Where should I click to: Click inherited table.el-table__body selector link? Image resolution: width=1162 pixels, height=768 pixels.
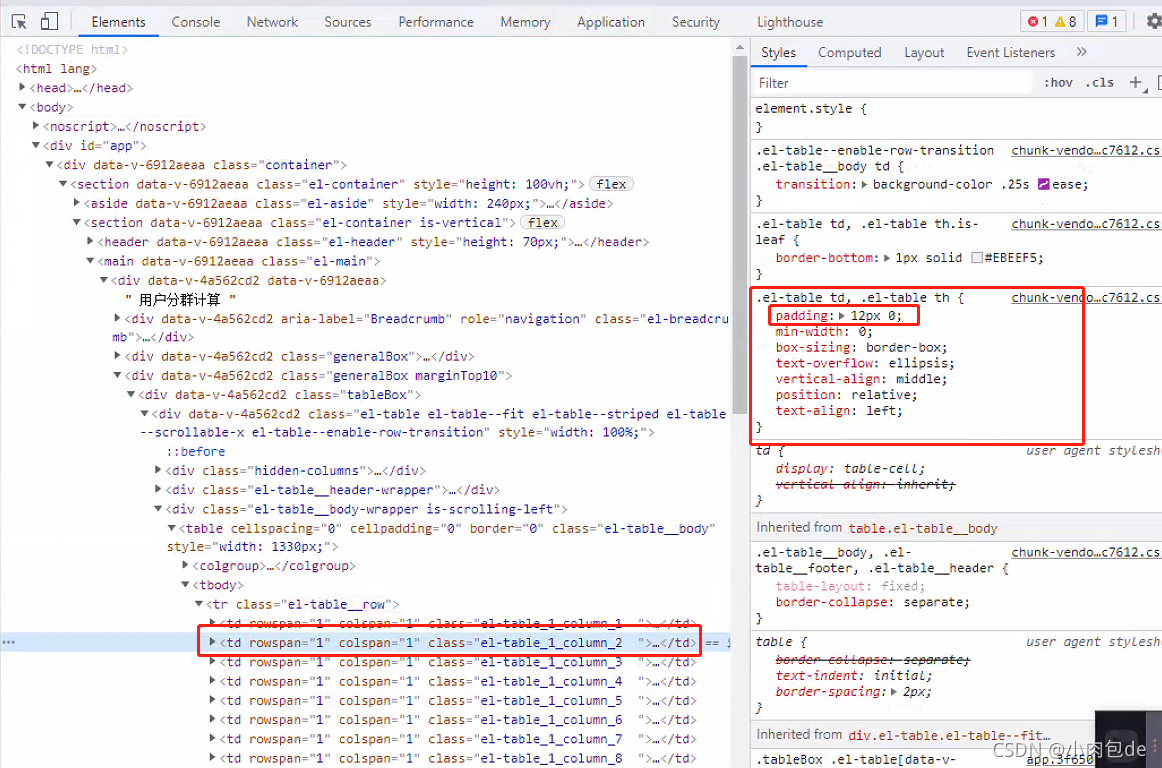click(x=923, y=528)
